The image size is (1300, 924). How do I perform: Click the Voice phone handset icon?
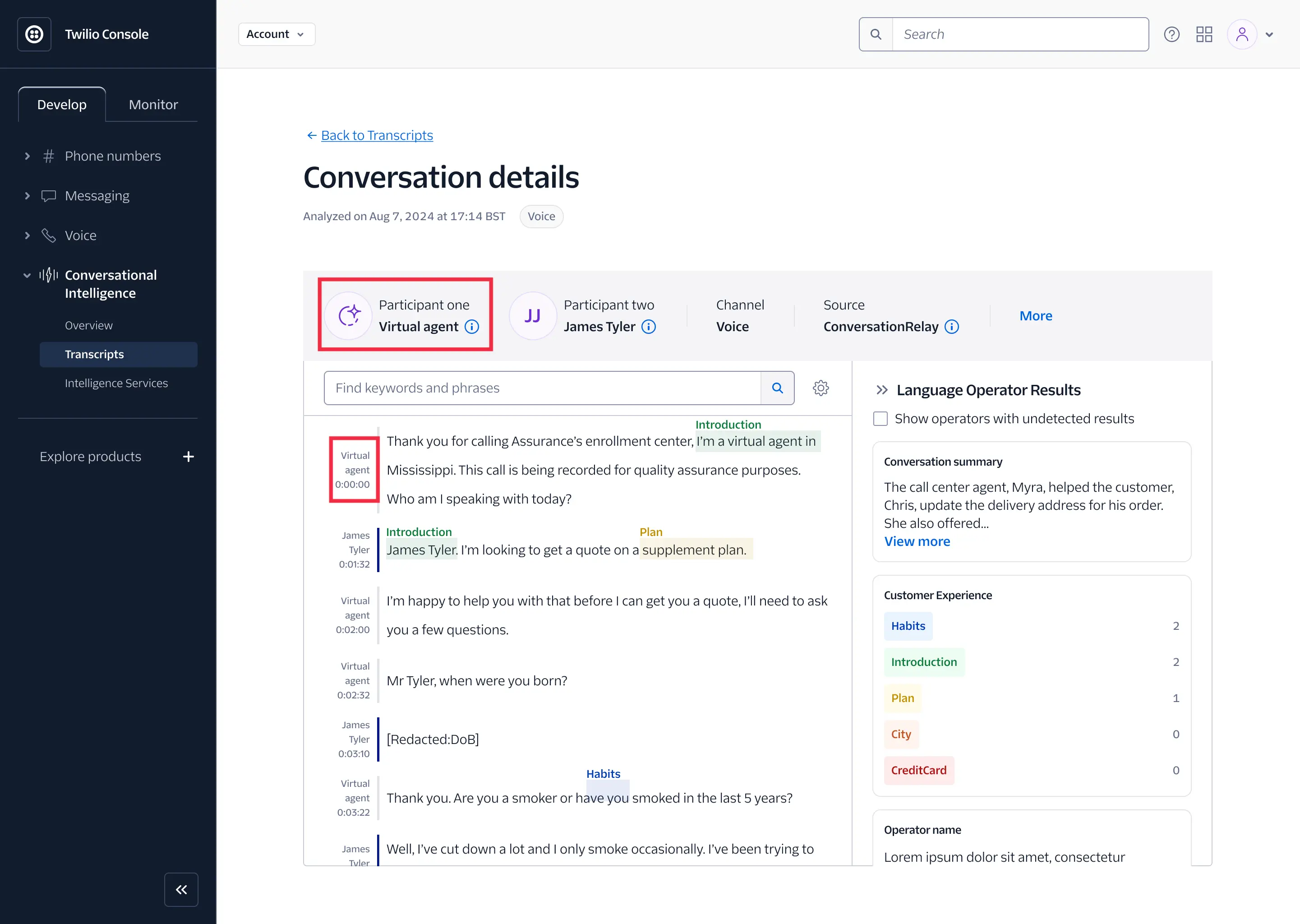48,236
